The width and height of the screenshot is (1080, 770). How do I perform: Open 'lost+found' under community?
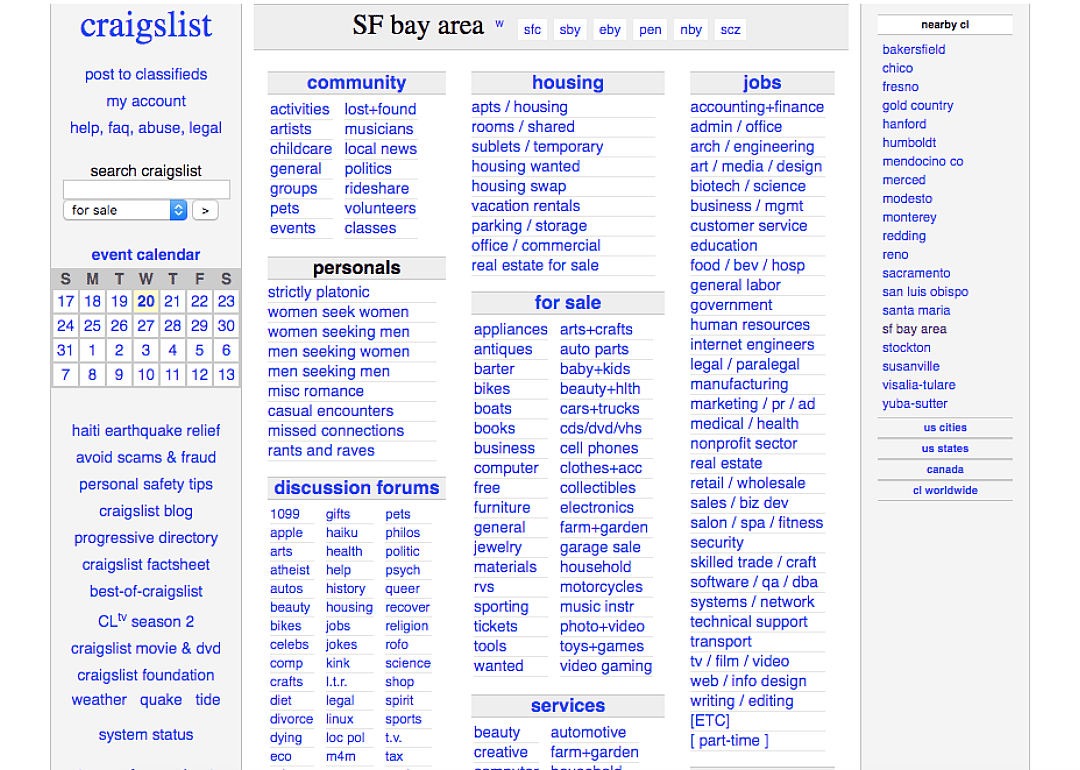380,109
